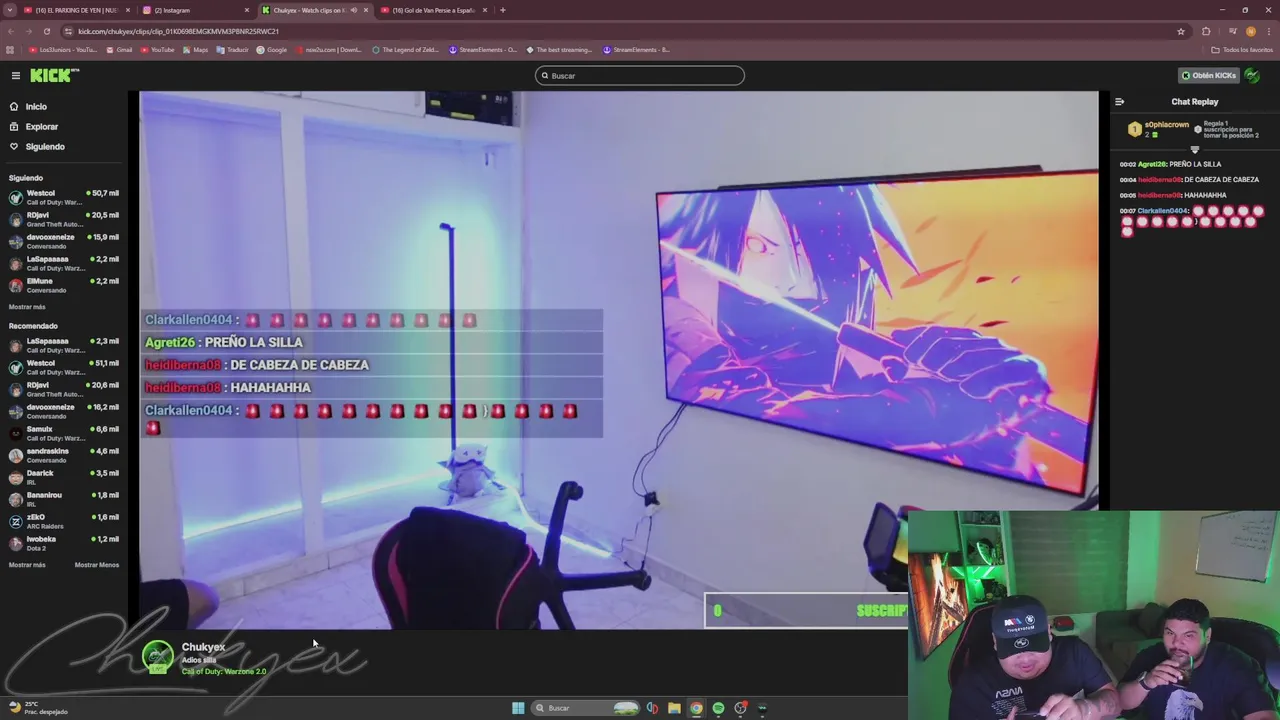
Task: Open recommended channel sandraskins
Action: click(64, 455)
